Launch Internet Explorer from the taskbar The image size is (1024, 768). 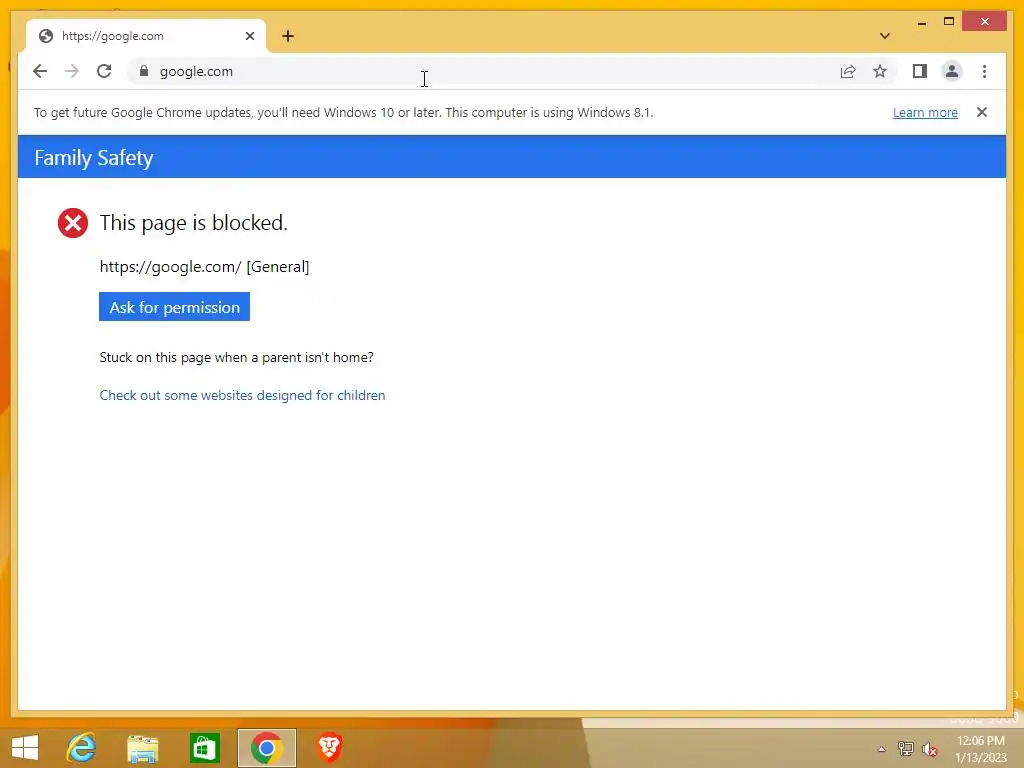[81, 748]
